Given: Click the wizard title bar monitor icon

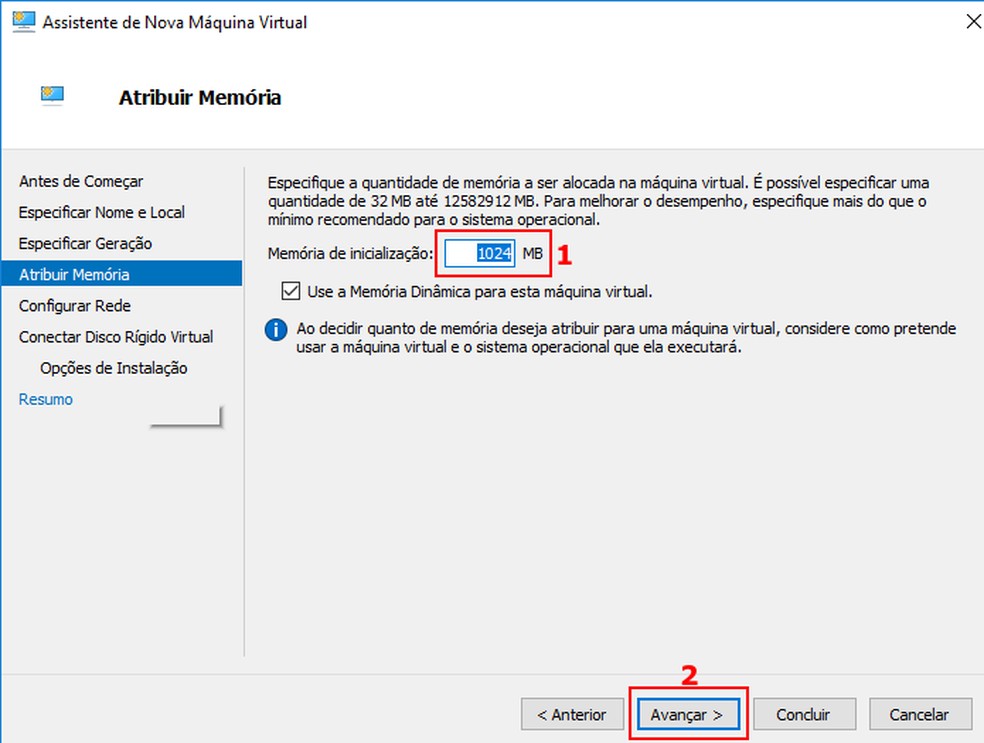Looking at the screenshot, I should tap(24, 21).
